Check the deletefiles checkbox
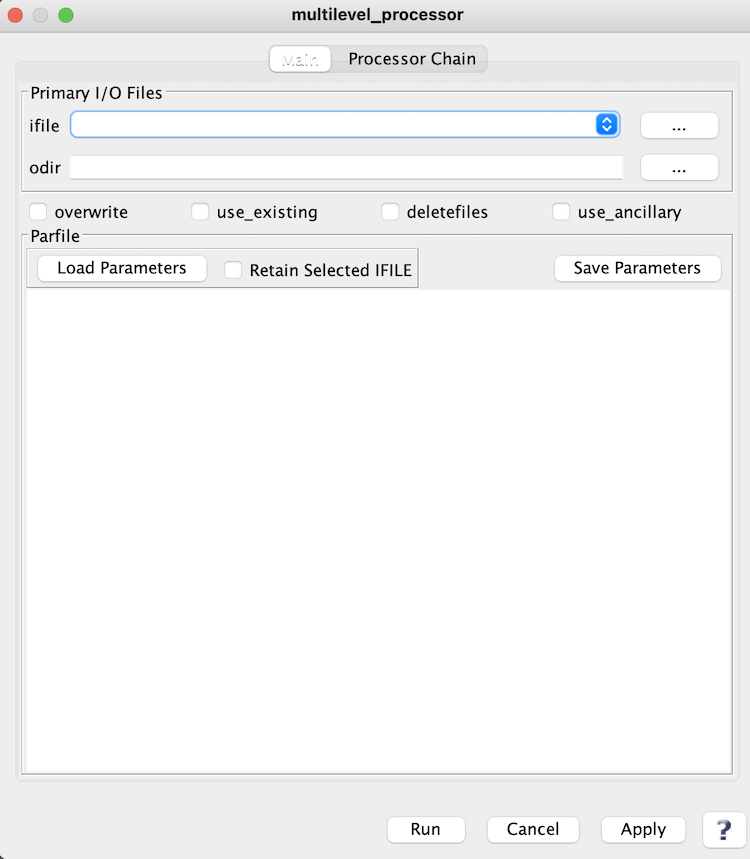The image size is (750, 859). click(390, 212)
